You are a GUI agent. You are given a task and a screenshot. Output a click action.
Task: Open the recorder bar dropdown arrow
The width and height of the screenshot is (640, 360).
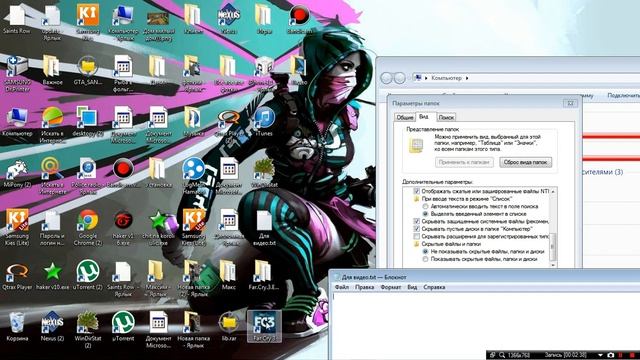[600, 355]
